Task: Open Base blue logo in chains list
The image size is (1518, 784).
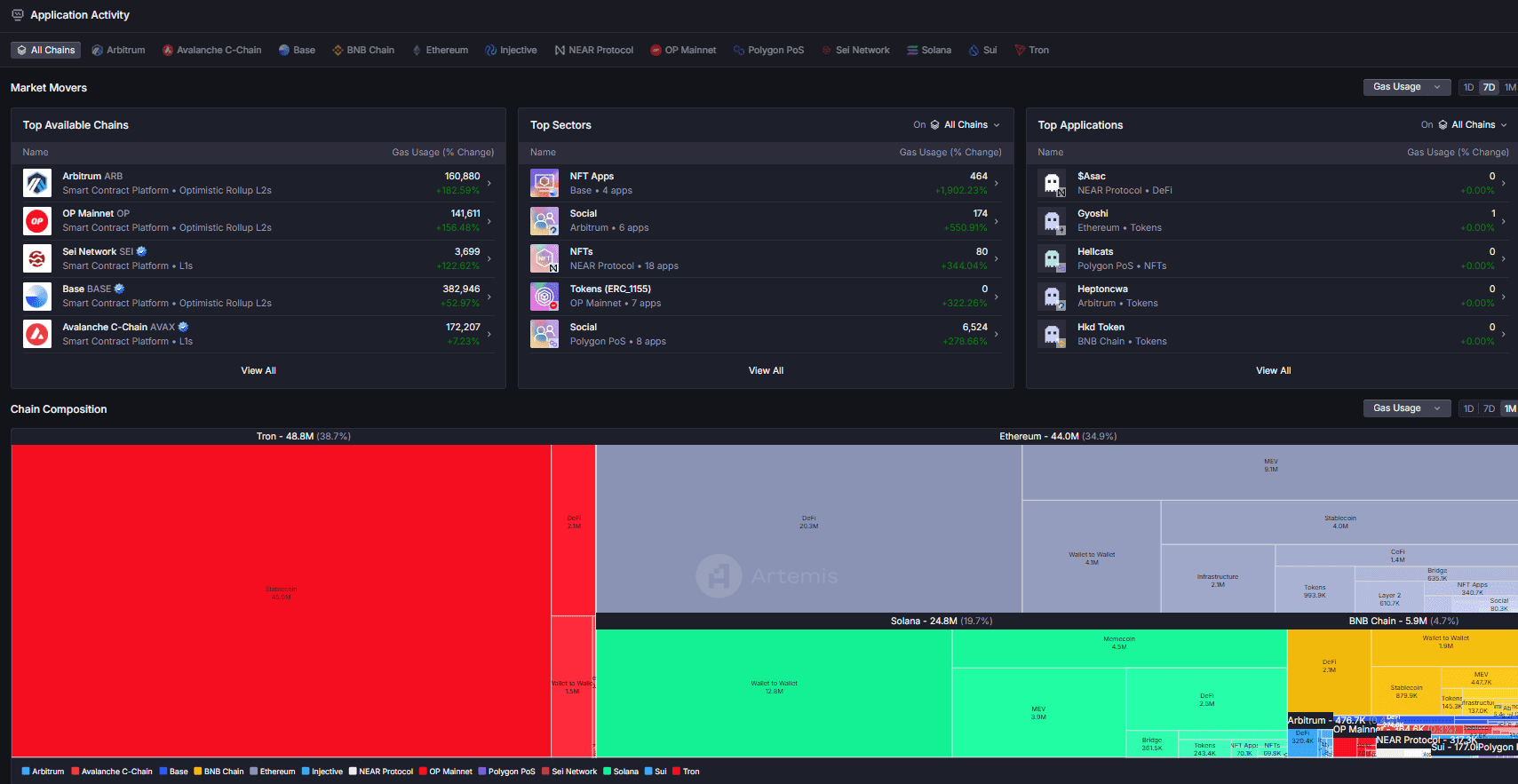Action: click(37, 296)
